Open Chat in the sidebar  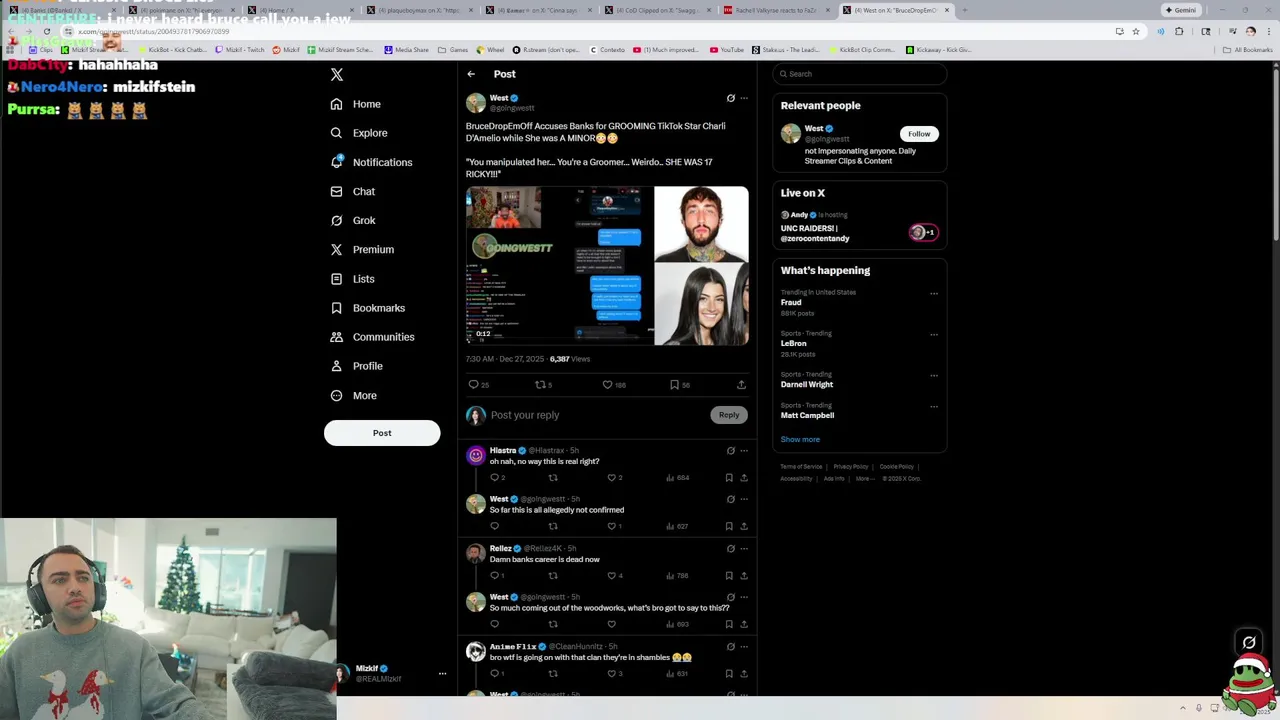tap(352, 191)
